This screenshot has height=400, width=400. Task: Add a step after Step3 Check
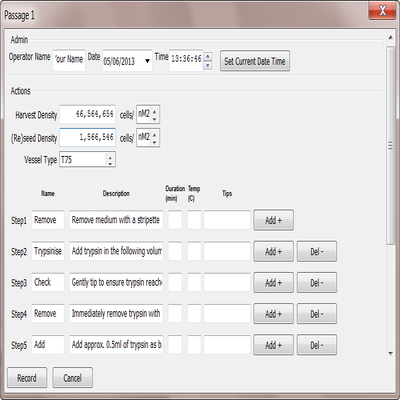click(x=273, y=283)
